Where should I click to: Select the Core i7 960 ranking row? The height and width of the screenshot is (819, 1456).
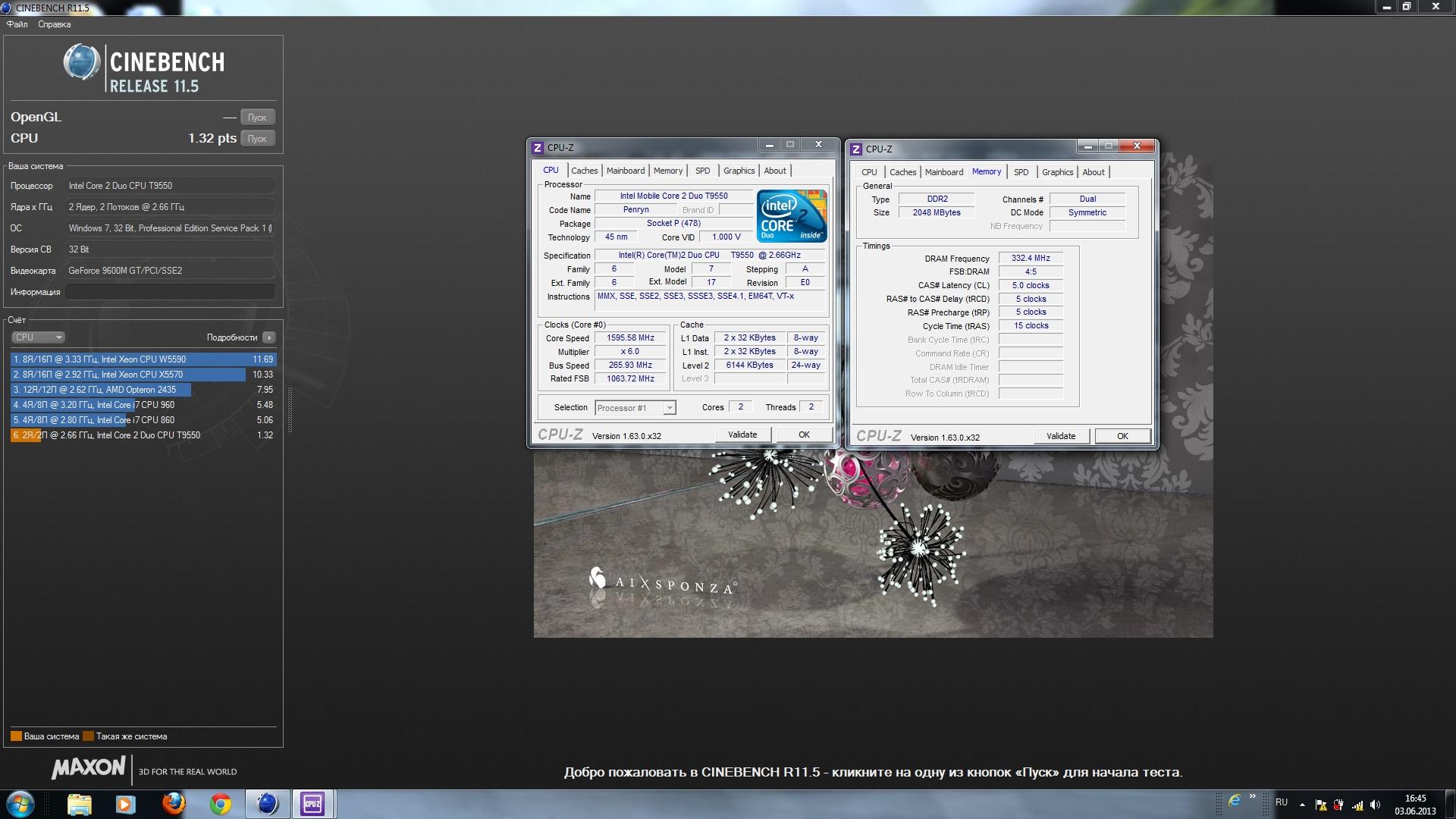143,405
